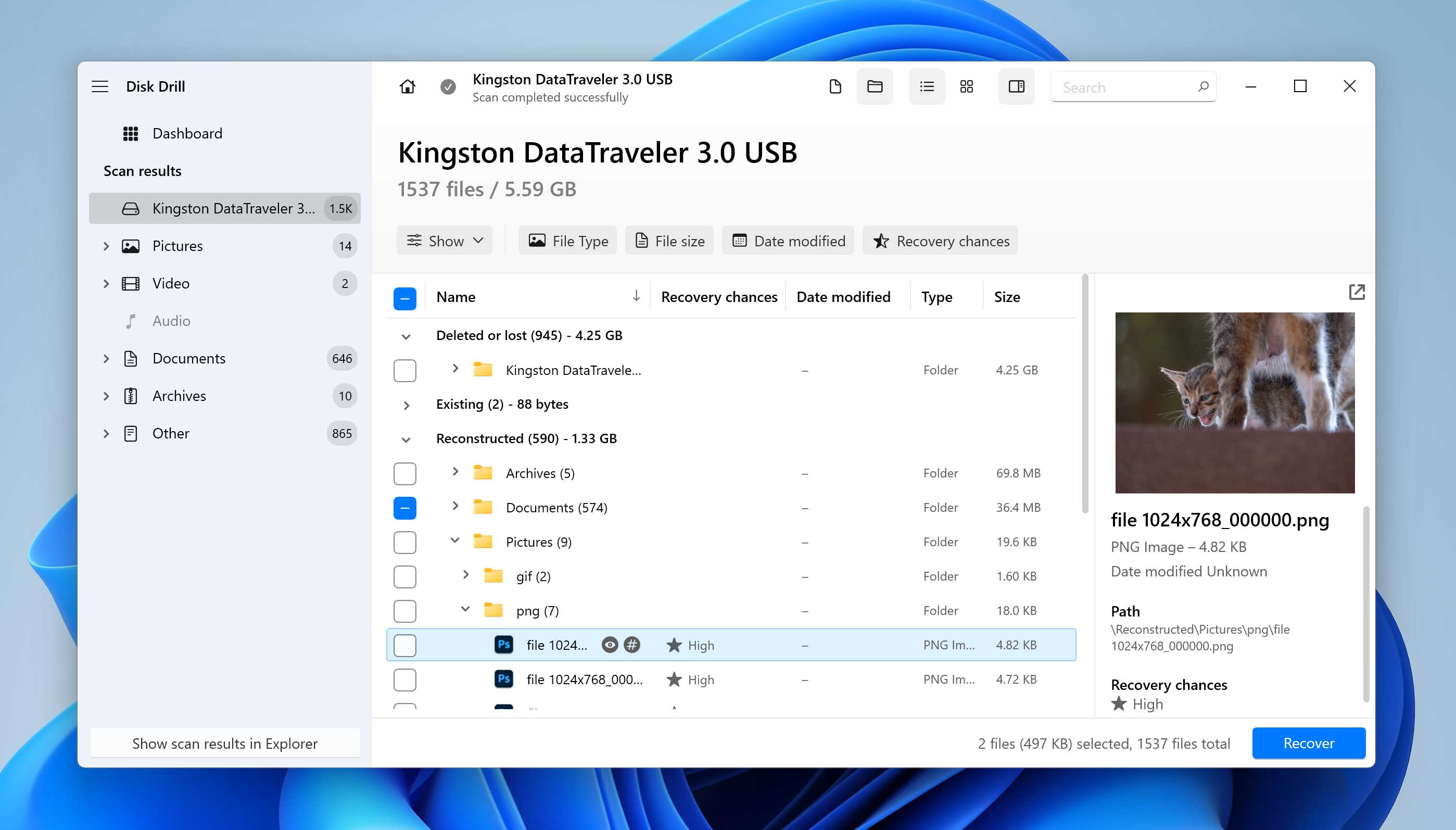The width and height of the screenshot is (1456, 830).
Task: Click the file list vertical scrollbar
Action: [x=1084, y=395]
